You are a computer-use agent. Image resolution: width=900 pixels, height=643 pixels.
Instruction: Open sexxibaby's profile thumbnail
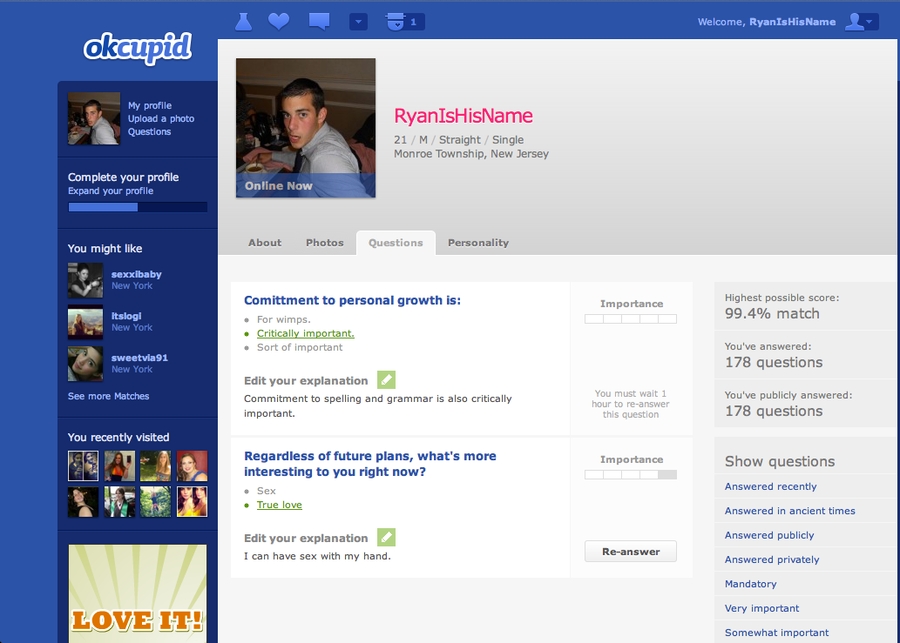pyautogui.click(x=85, y=280)
